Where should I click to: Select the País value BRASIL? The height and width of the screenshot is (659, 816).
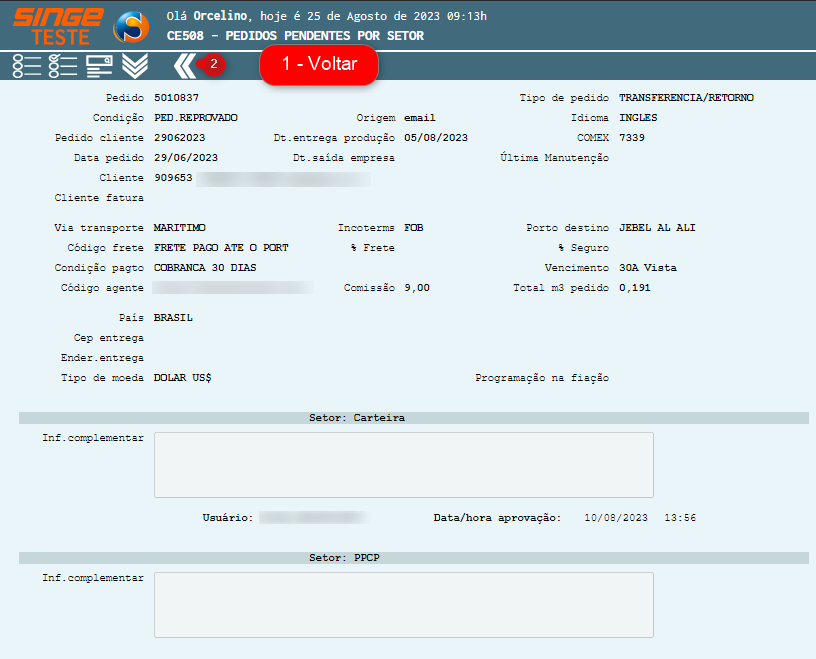173,318
